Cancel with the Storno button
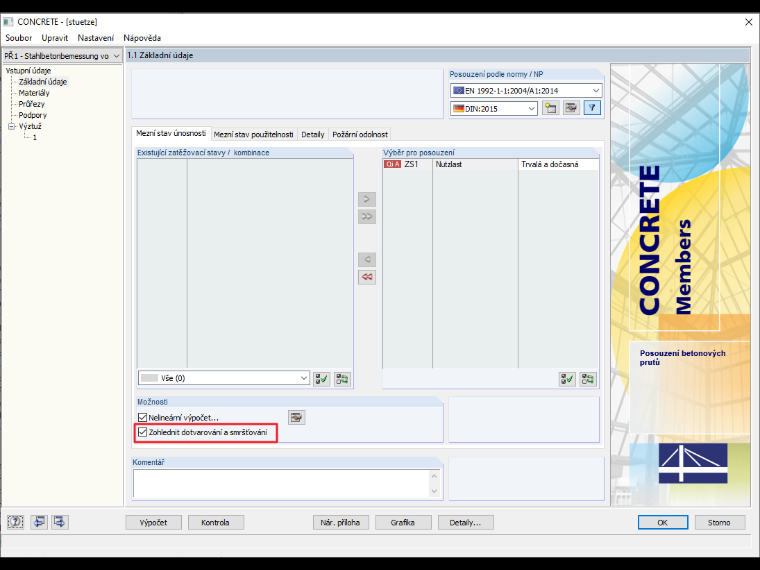The height and width of the screenshot is (570, 760). tap(719, 522)
